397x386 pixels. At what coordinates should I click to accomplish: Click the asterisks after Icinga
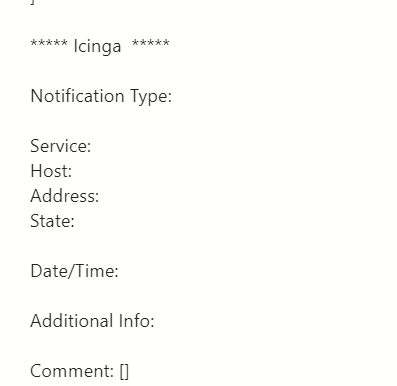click(151, 43)
